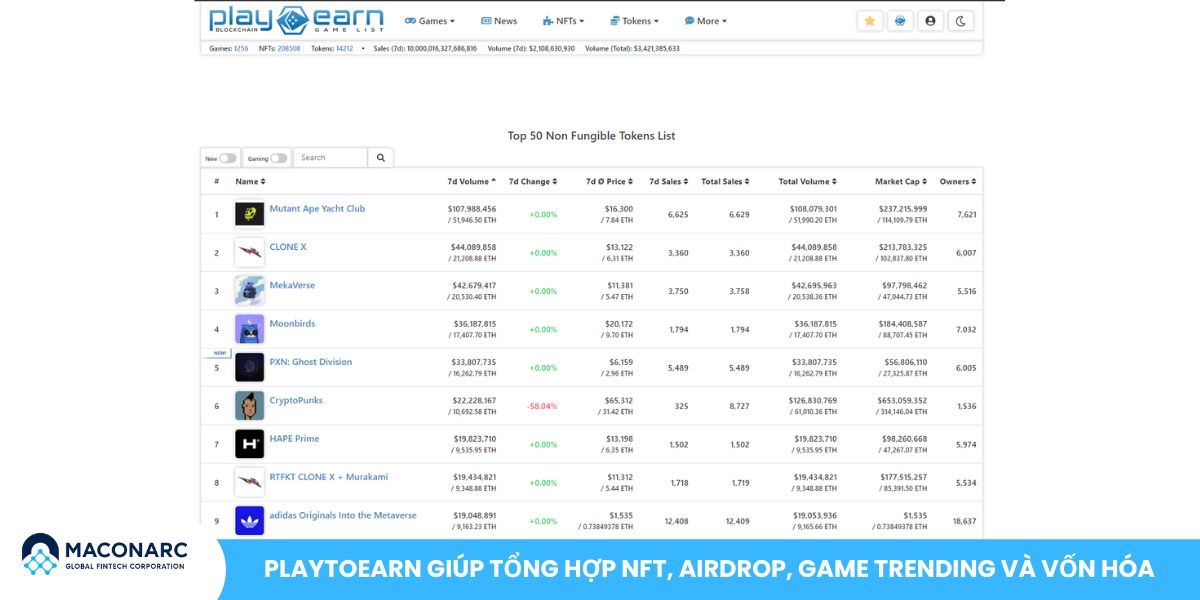Open the More dropdown
The image size is (1200, 600).
coord(706,20)
